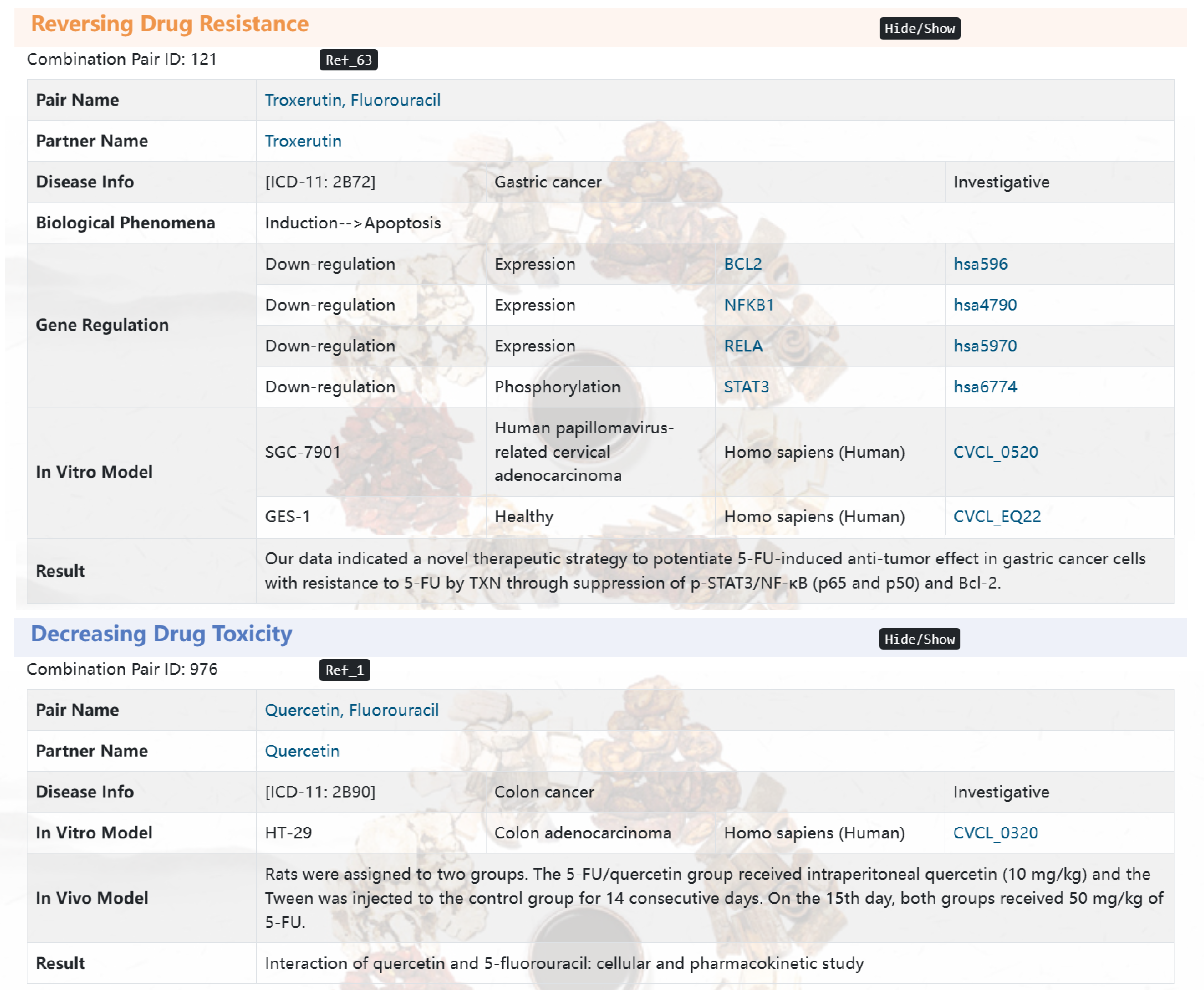Open the hsa4790 link

985,305
